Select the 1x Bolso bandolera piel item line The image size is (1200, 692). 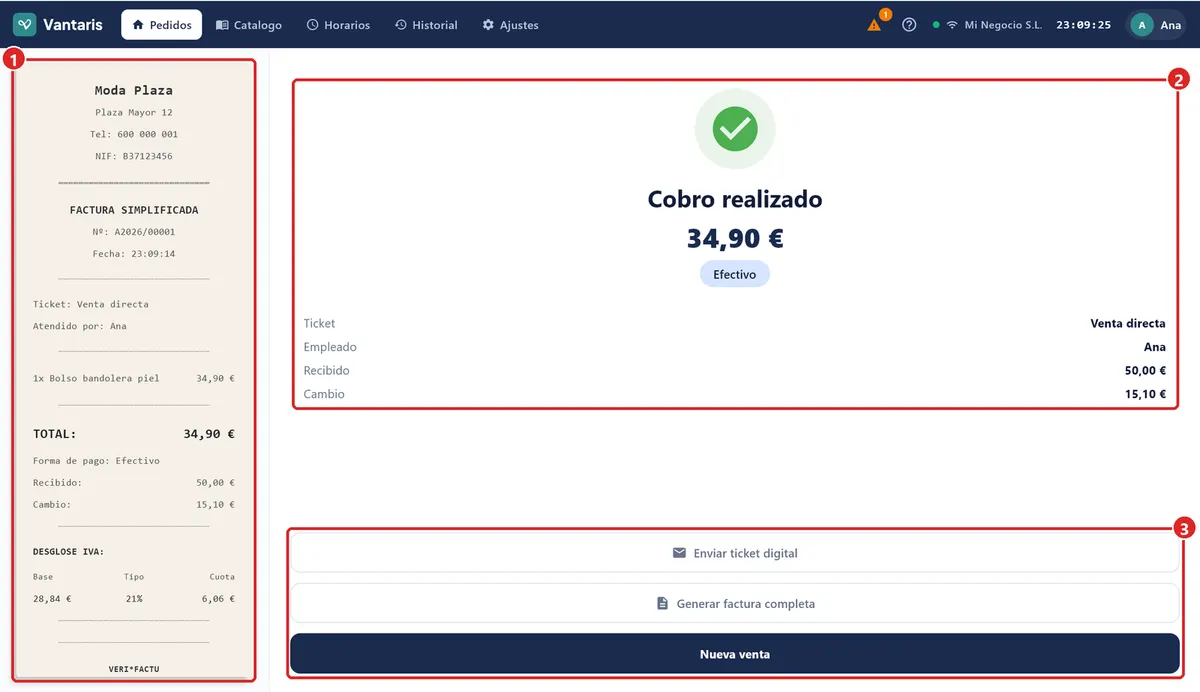click(134, 379)
